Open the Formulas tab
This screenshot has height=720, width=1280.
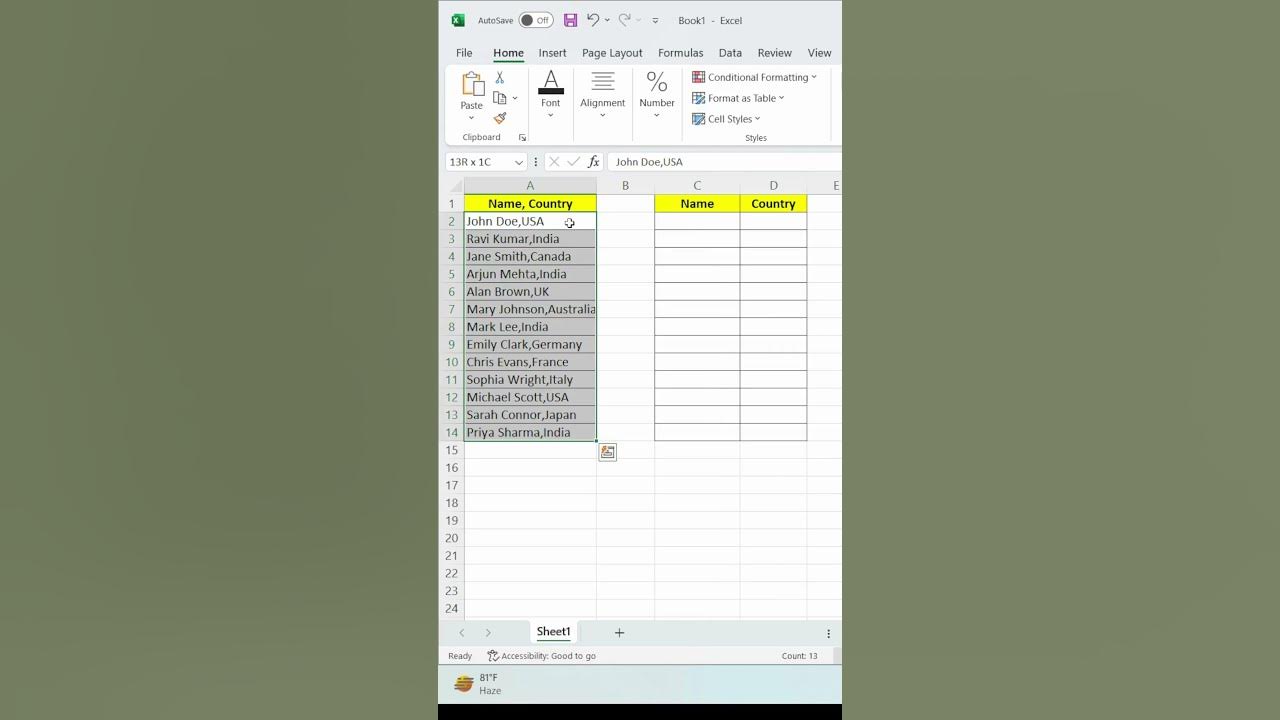pos(680,53)
